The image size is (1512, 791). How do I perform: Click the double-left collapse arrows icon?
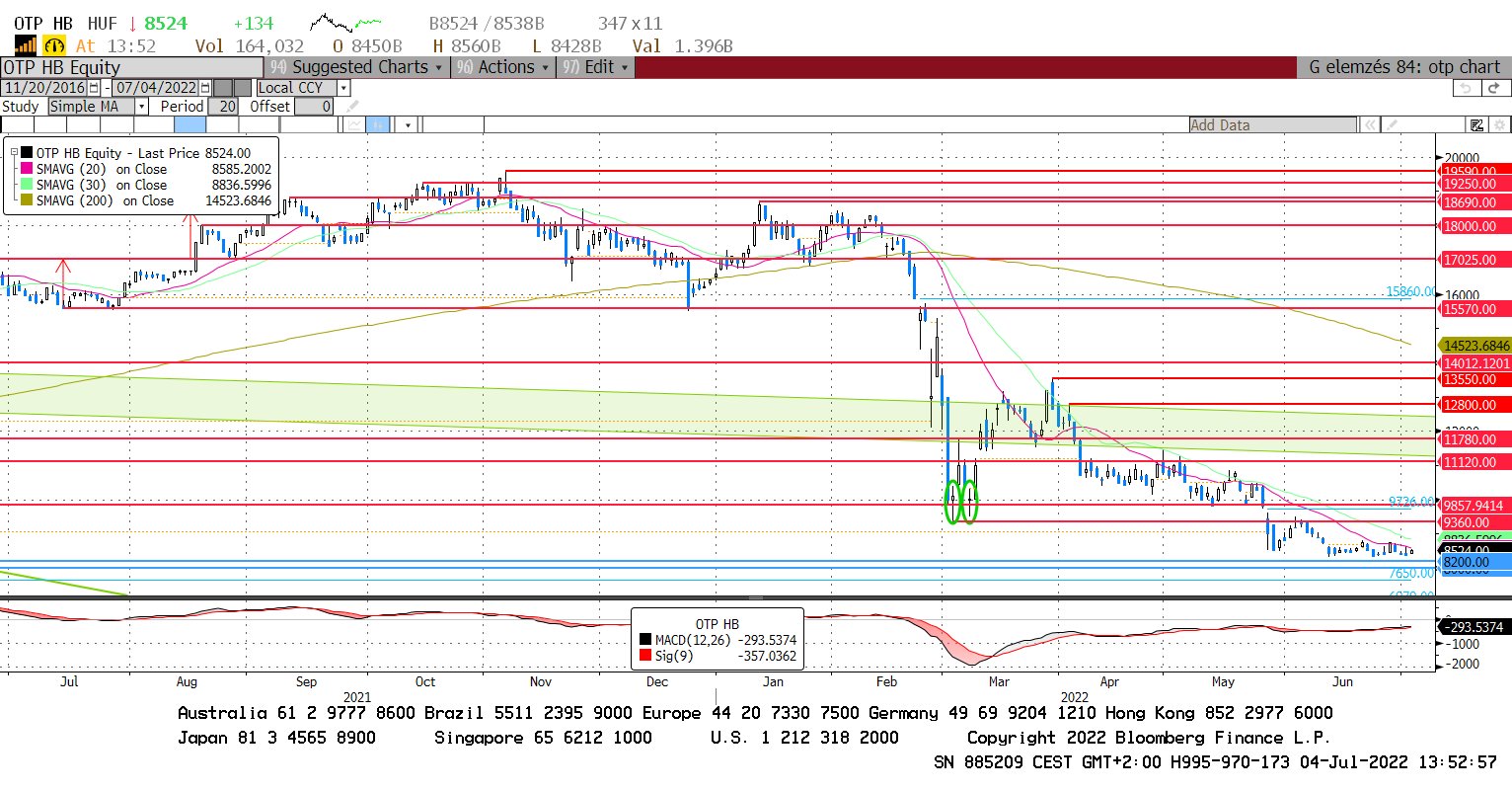point(1370,125)
